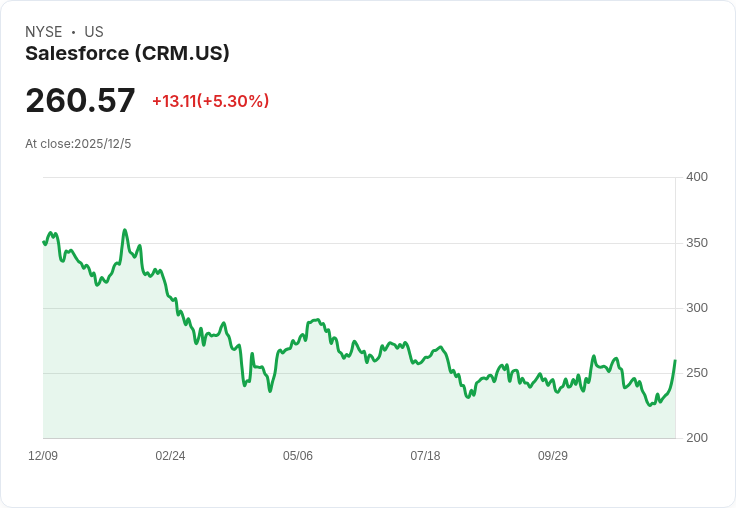This screenshot has width=736, height=508.
Task: Click the US market label
Action: pyautogui.click(x=94, y=32)
